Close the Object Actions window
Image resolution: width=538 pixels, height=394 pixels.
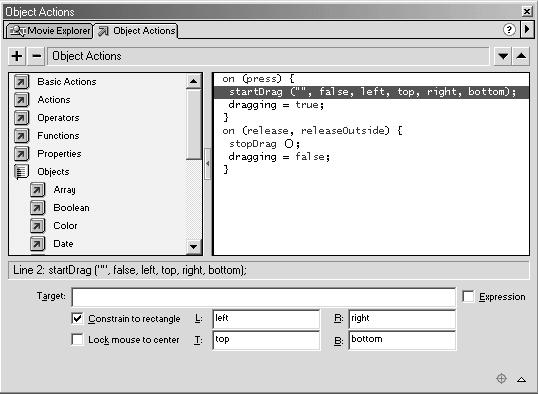pyautogui.click(x=527, y=11)
